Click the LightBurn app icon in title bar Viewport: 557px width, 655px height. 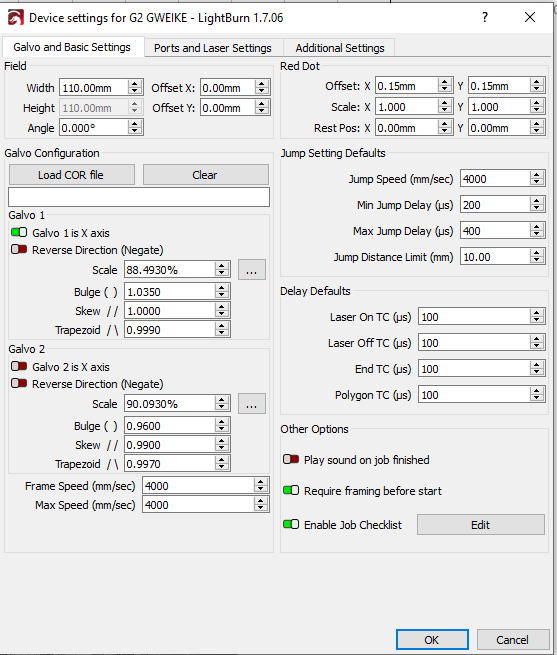click(15, 18)
